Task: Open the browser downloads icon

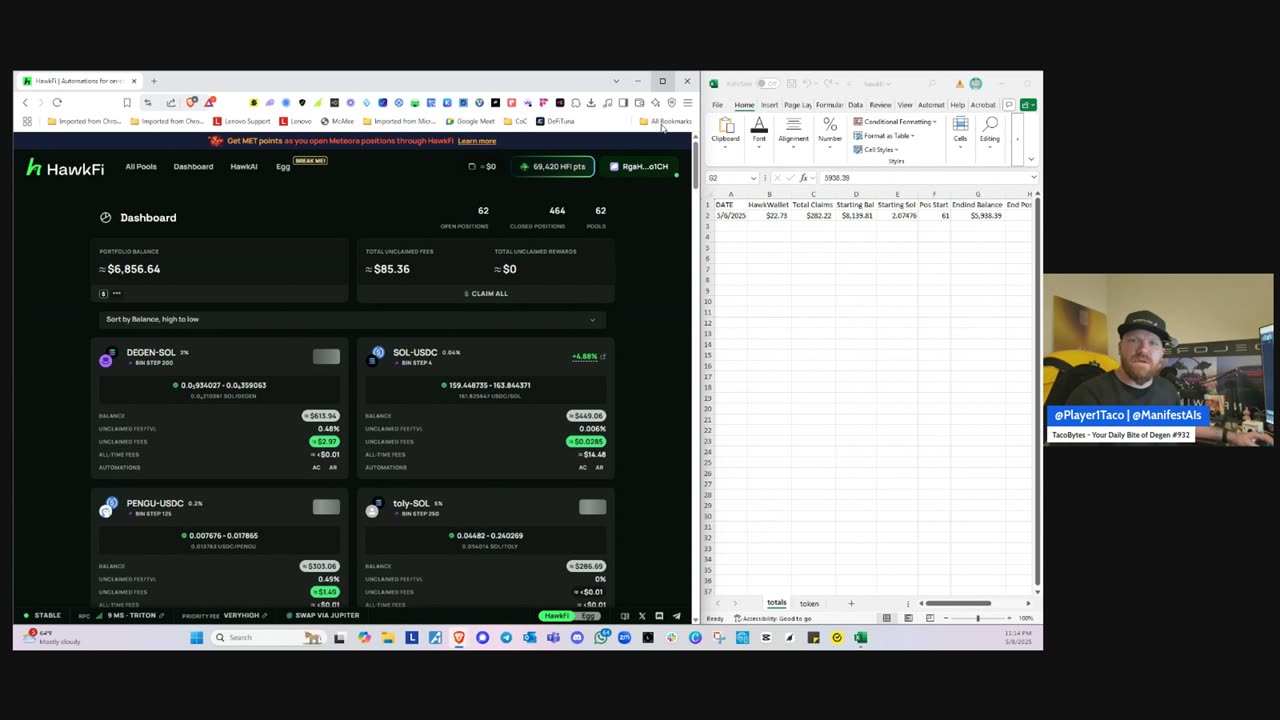Action: 591,102
